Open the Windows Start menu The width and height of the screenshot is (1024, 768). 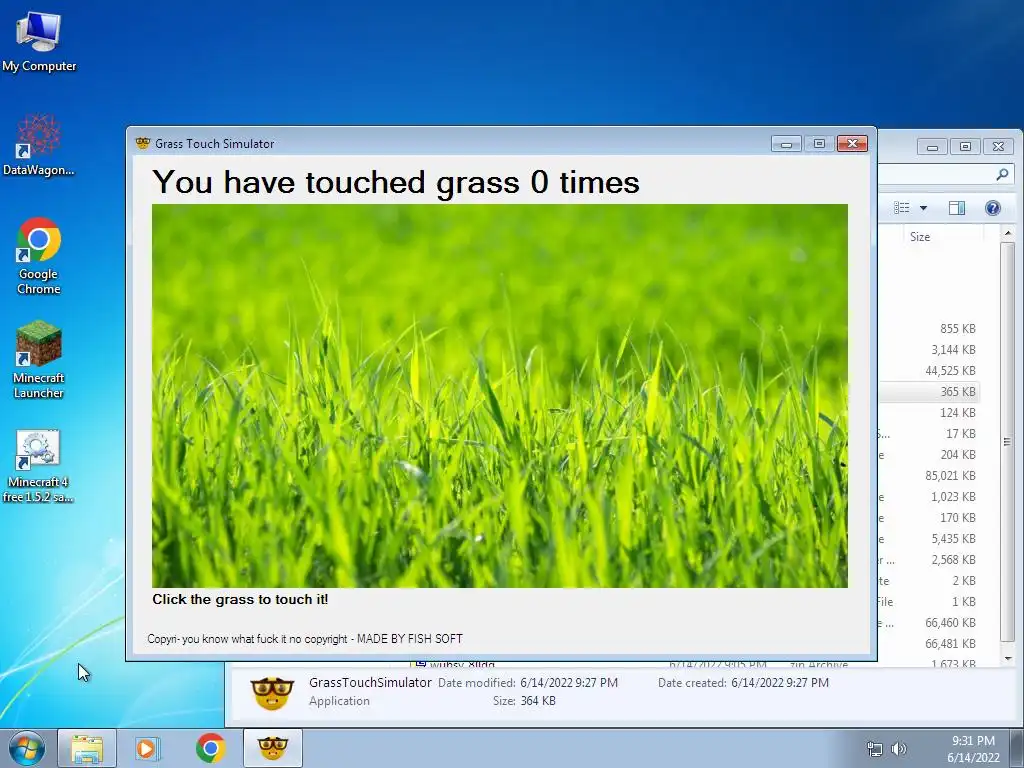(27, 748)
